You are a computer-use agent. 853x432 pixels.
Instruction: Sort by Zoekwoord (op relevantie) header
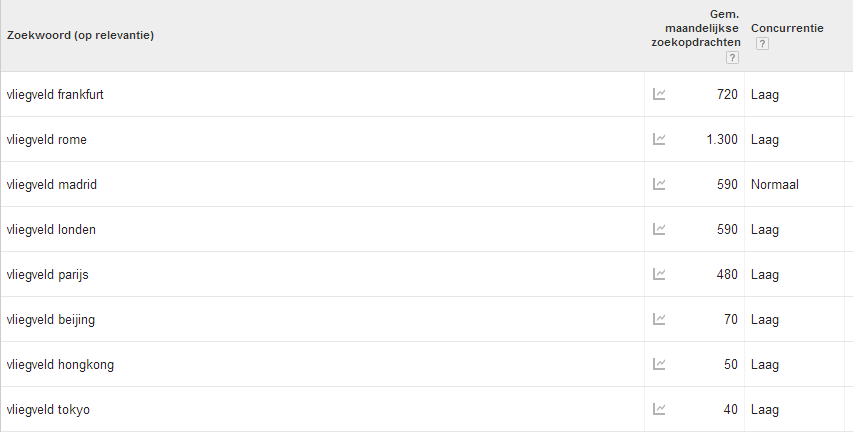(x=81, y=35)
